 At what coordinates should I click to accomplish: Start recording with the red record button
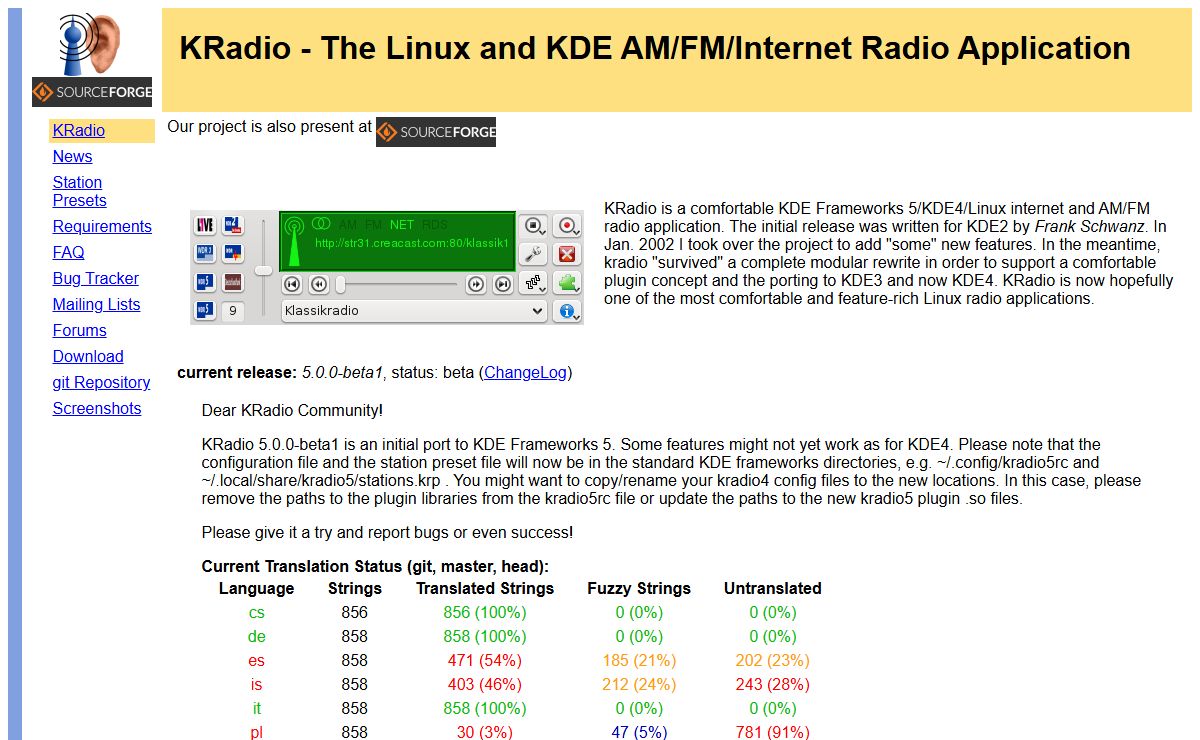(x=568, y=225)
